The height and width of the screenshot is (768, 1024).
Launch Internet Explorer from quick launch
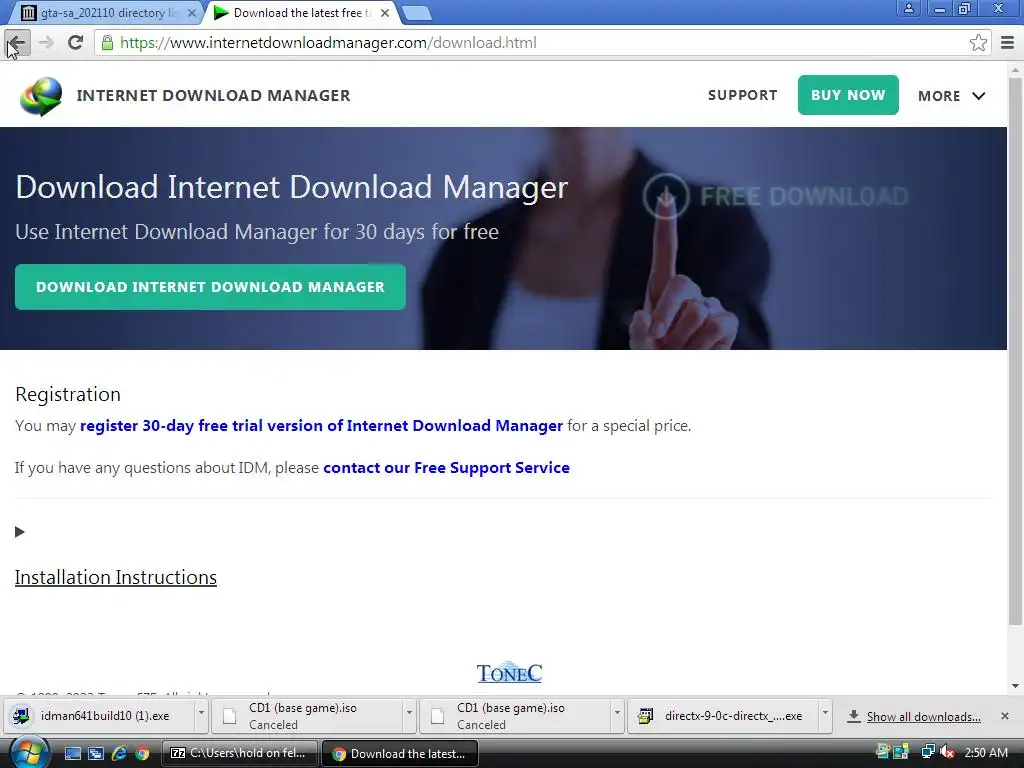coord(119,753)
